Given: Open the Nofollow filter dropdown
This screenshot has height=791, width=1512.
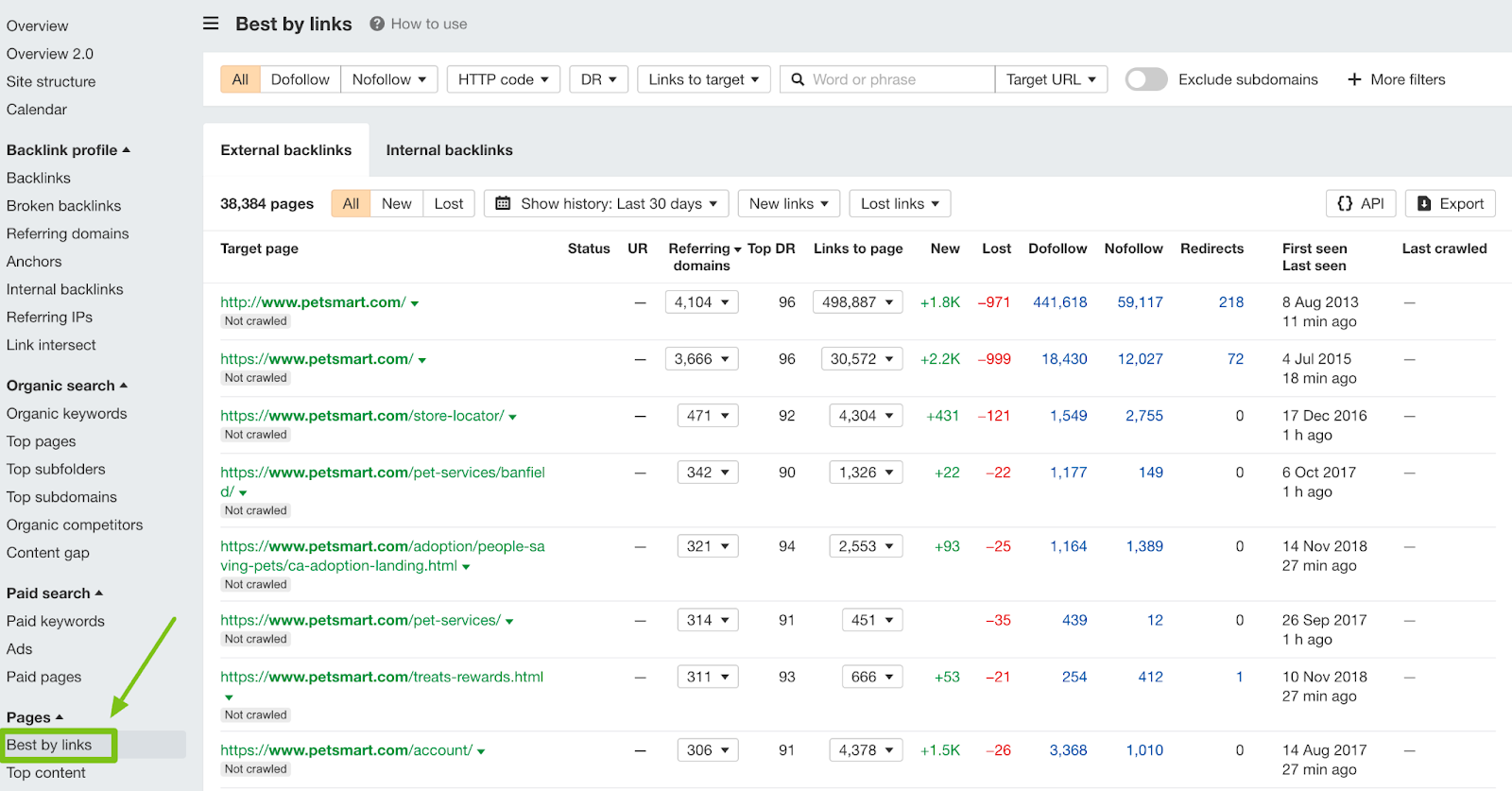Looking at the screenshot, I should [389, 79].
